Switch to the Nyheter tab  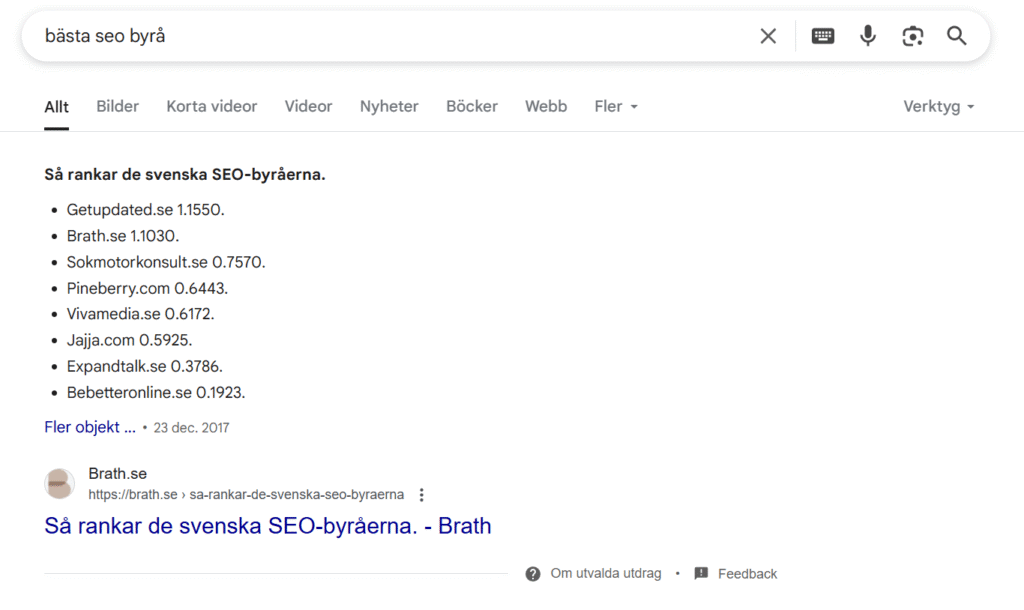coord(389,106)
